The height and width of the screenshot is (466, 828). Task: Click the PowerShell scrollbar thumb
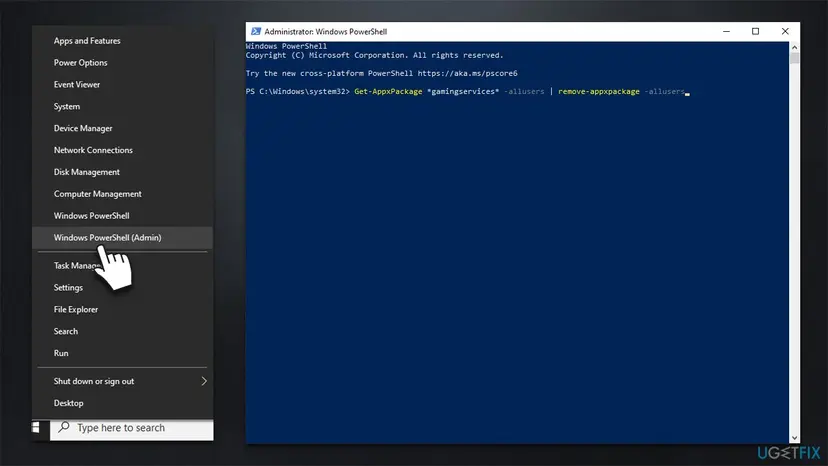click(794, 58)
